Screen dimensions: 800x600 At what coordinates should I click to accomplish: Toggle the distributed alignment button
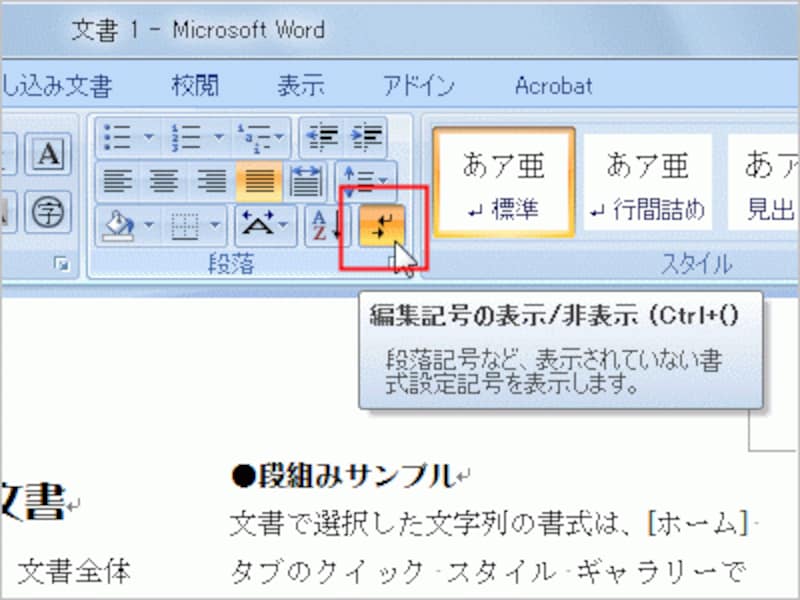click(305, 182)
